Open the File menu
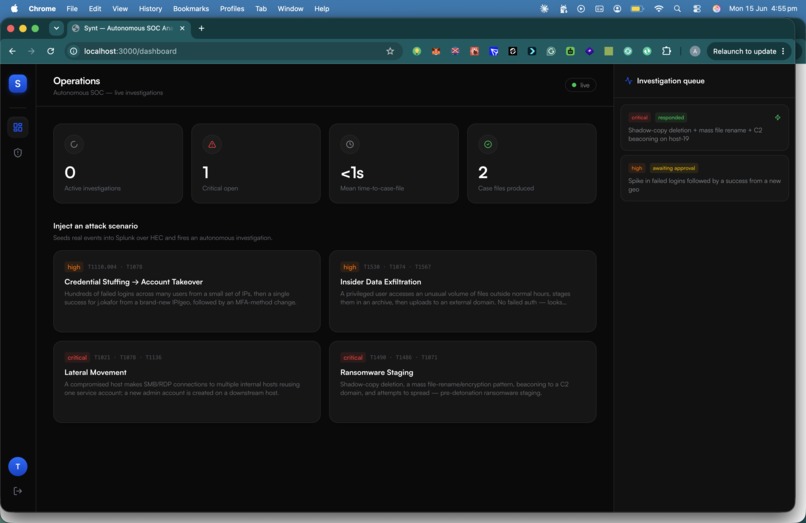The width and height of the screenshot is (806, 523). 72,9
